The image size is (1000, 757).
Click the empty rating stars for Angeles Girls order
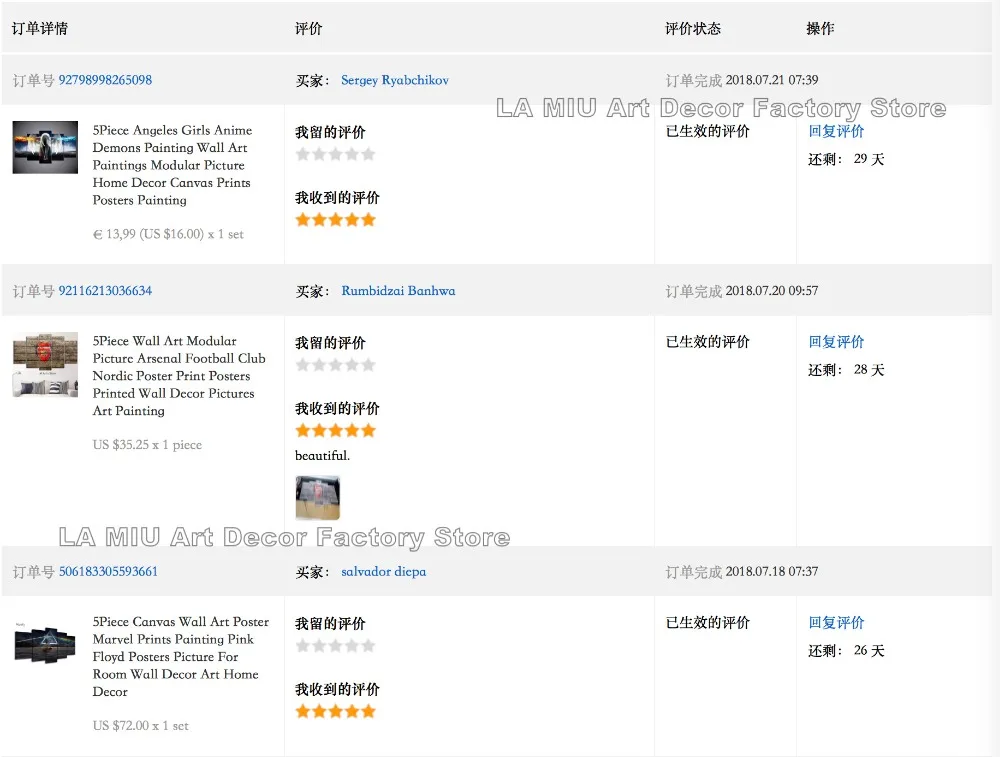tap(335, 154)
